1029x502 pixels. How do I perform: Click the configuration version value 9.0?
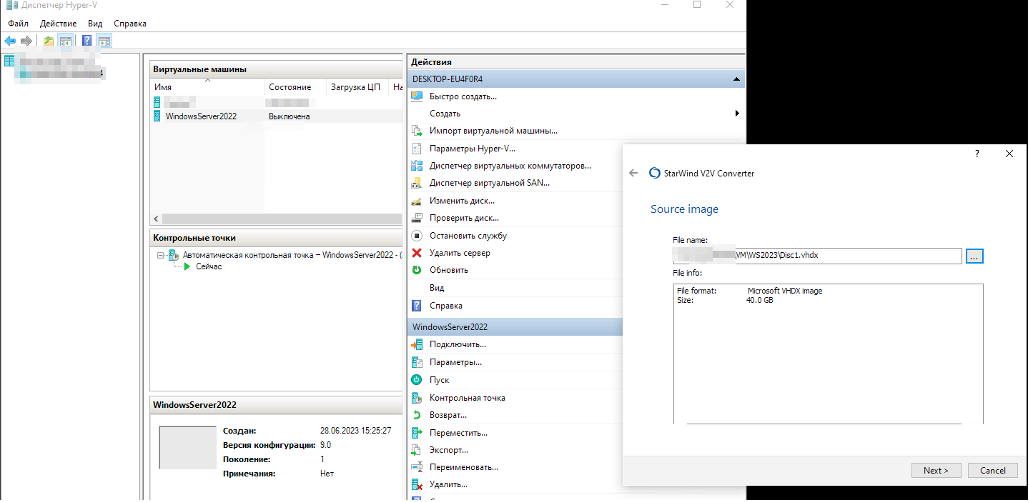(326, 445)
